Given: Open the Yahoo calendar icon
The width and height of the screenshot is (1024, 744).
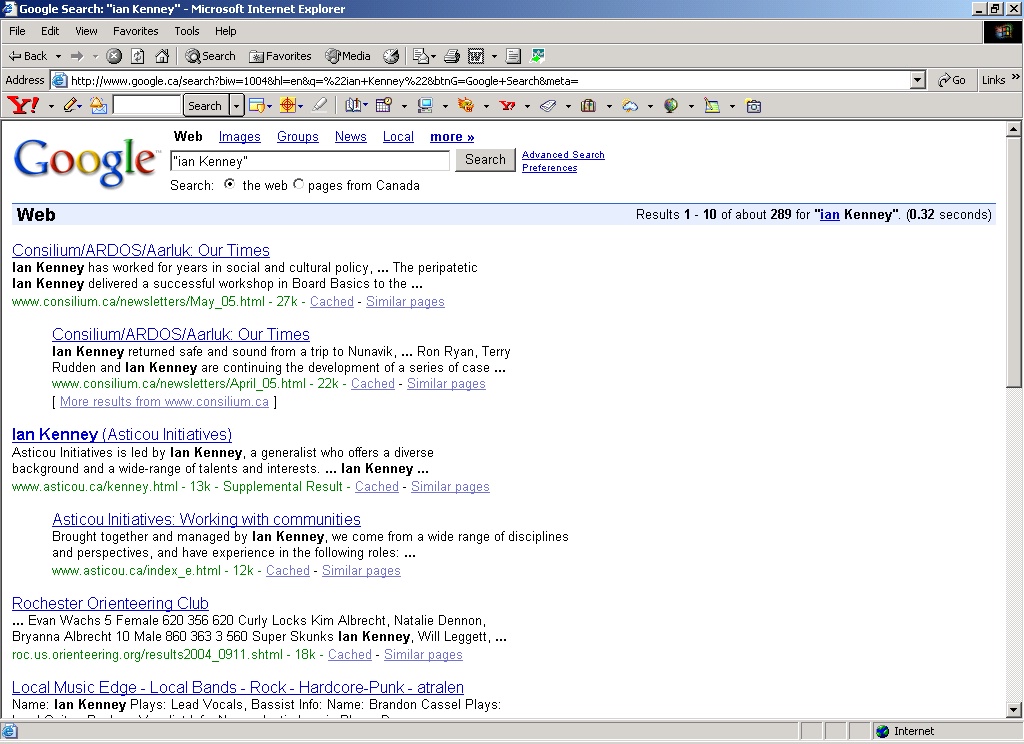Looking at the screenshot, I should [384, 105].
